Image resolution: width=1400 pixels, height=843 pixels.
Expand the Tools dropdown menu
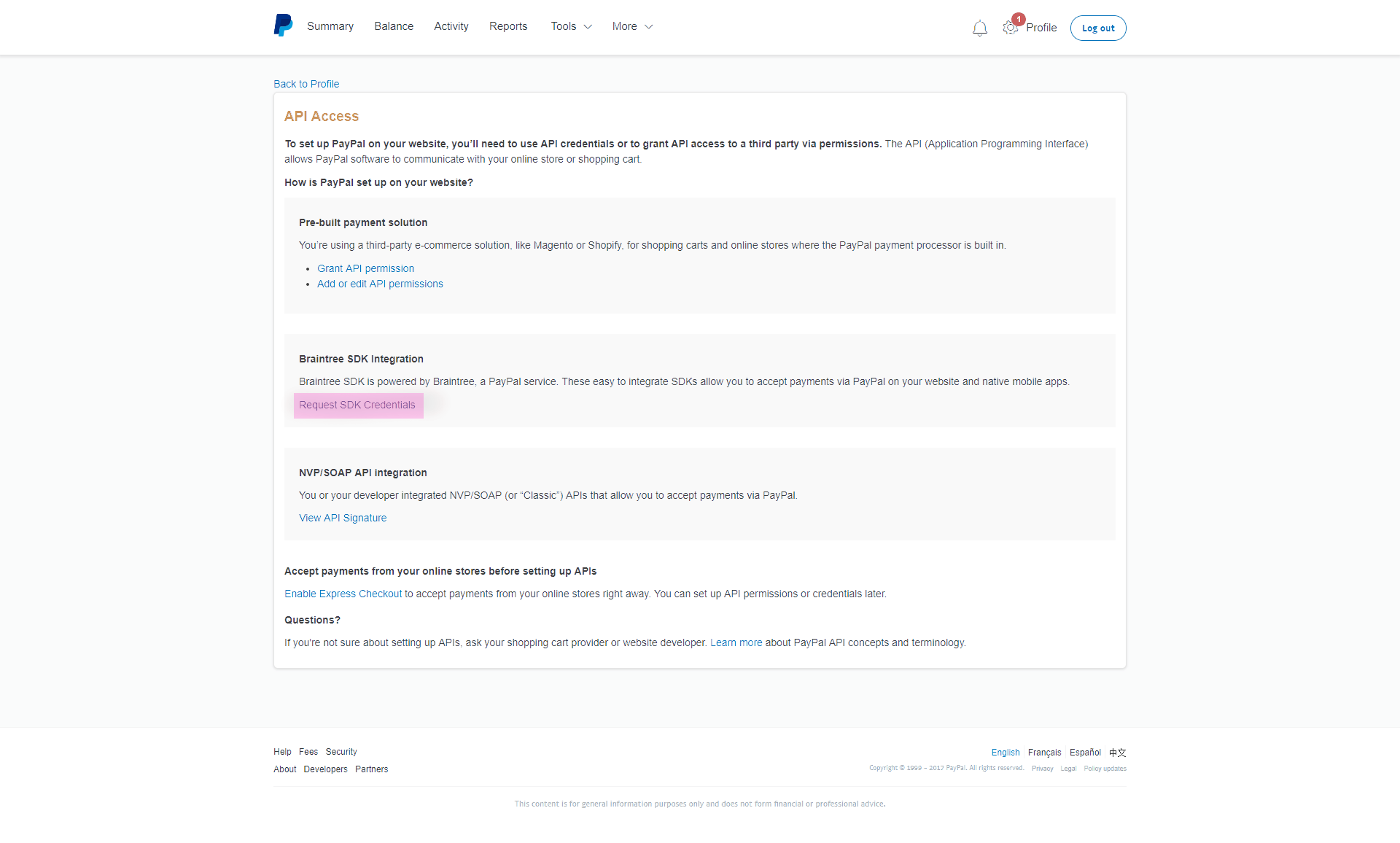(571, 26)
